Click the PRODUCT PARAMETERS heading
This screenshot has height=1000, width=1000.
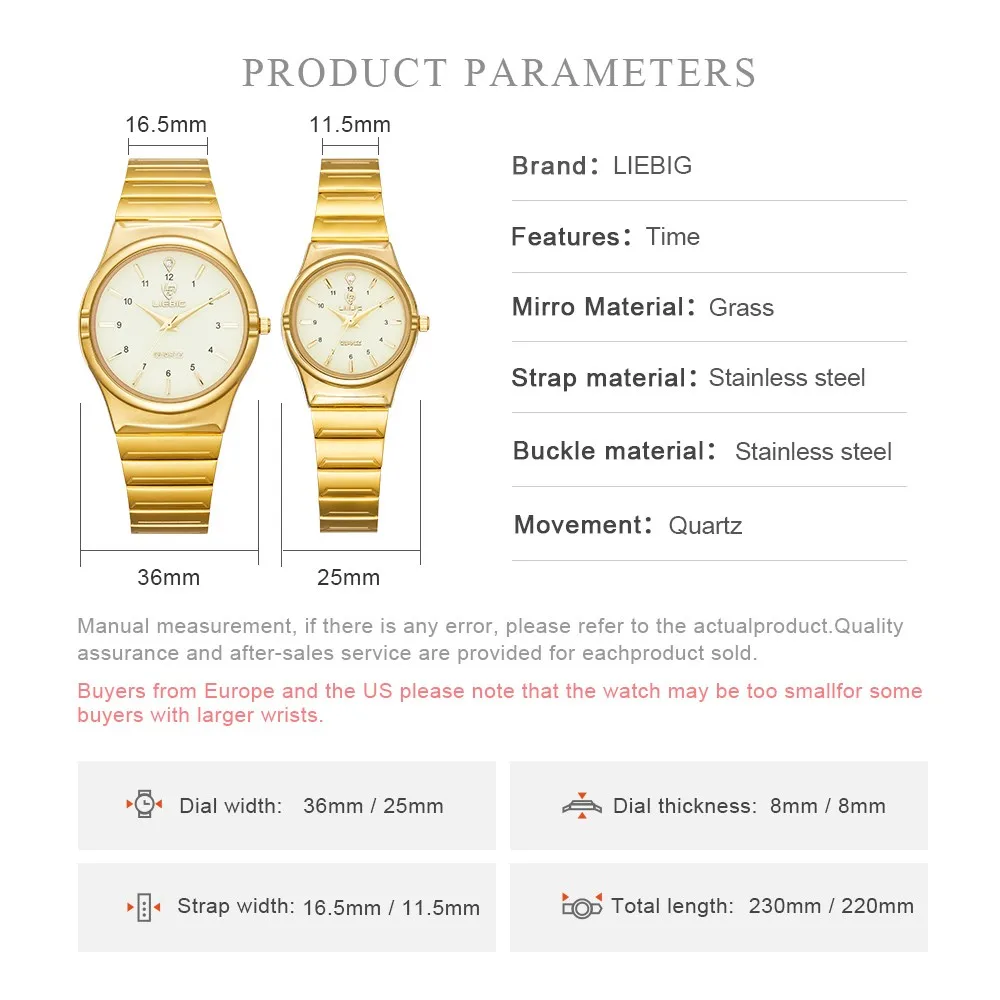click(x=499, y=73)
